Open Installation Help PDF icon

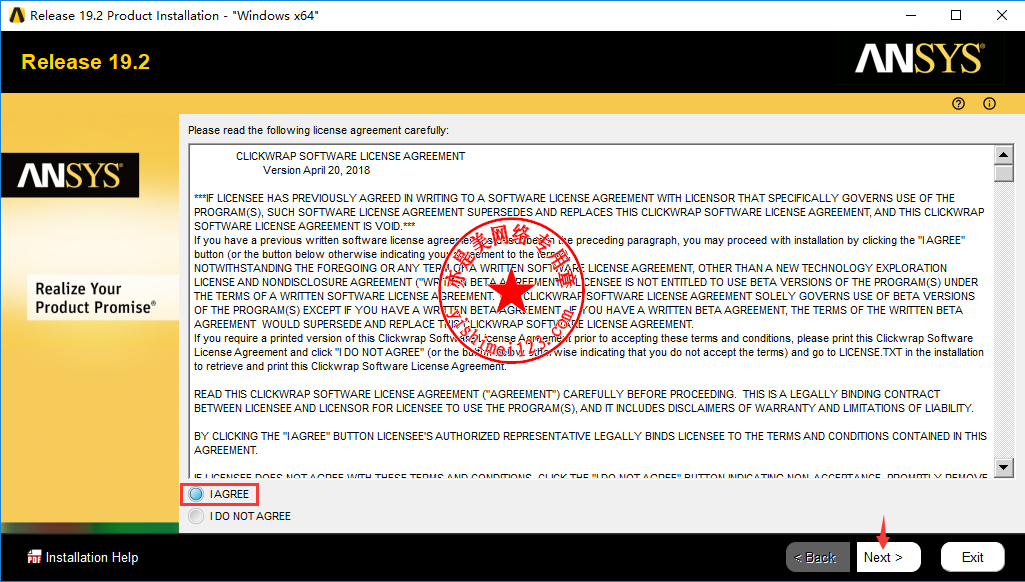pyautogui.click(x=34, y=557)
